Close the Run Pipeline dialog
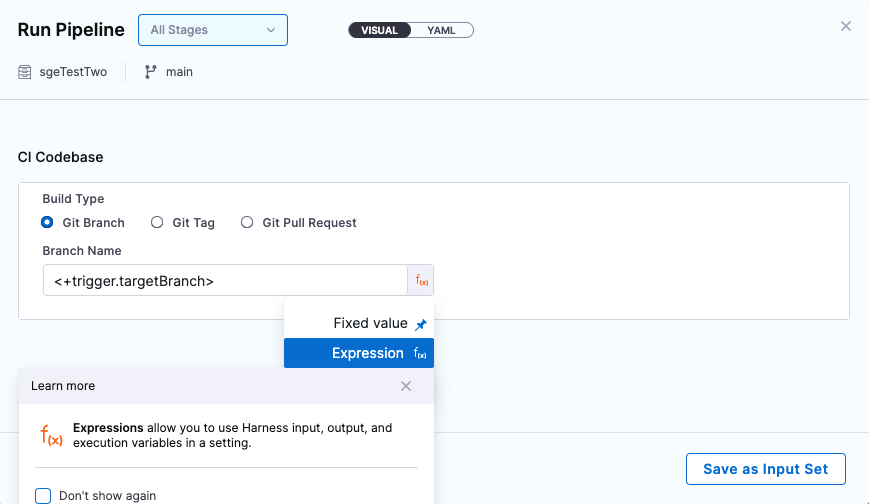Screen dimensions: 869x504 coord(846,27)
